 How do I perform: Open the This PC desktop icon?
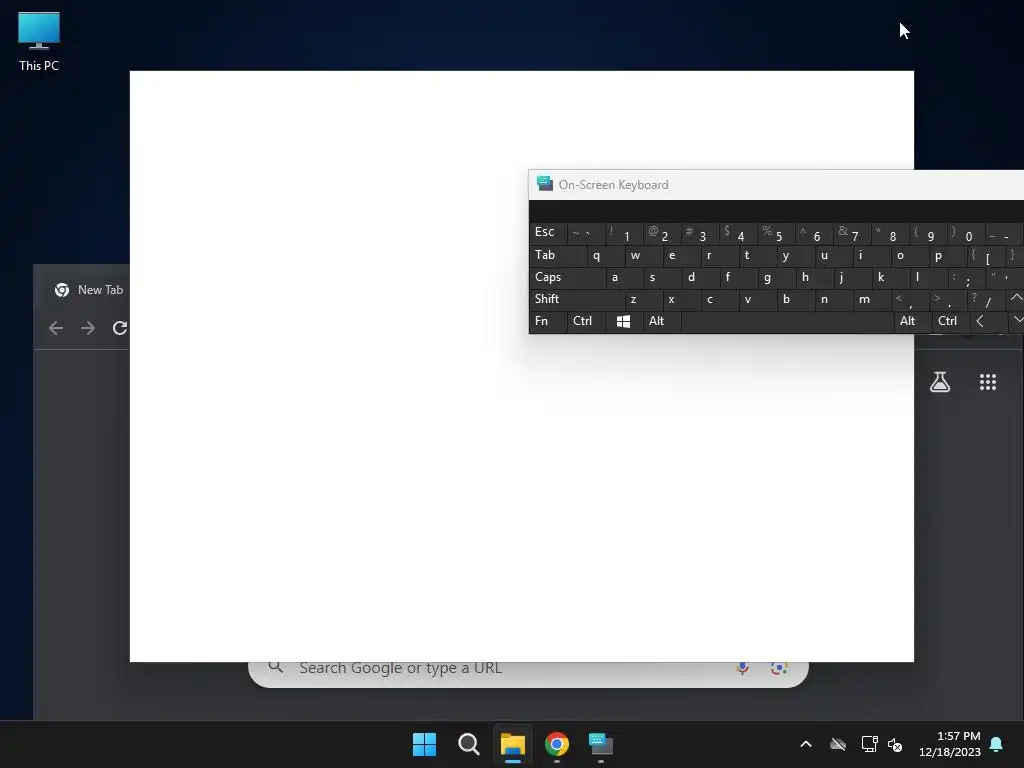point(39,42)
